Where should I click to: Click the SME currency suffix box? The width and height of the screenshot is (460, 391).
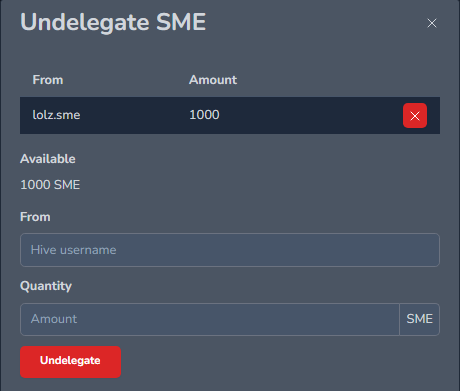point(419,319)
